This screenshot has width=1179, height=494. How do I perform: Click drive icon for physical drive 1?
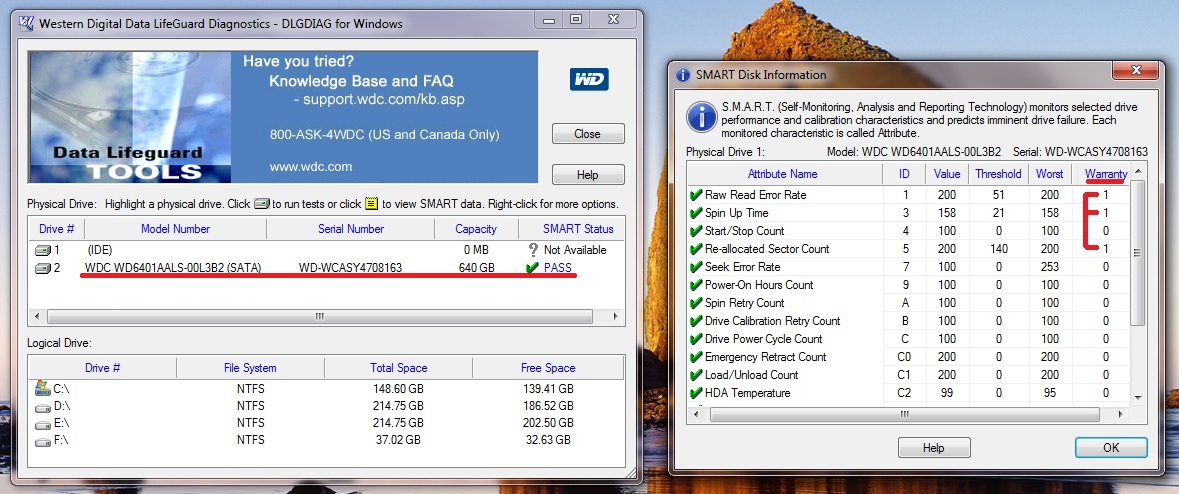point(43,250)
